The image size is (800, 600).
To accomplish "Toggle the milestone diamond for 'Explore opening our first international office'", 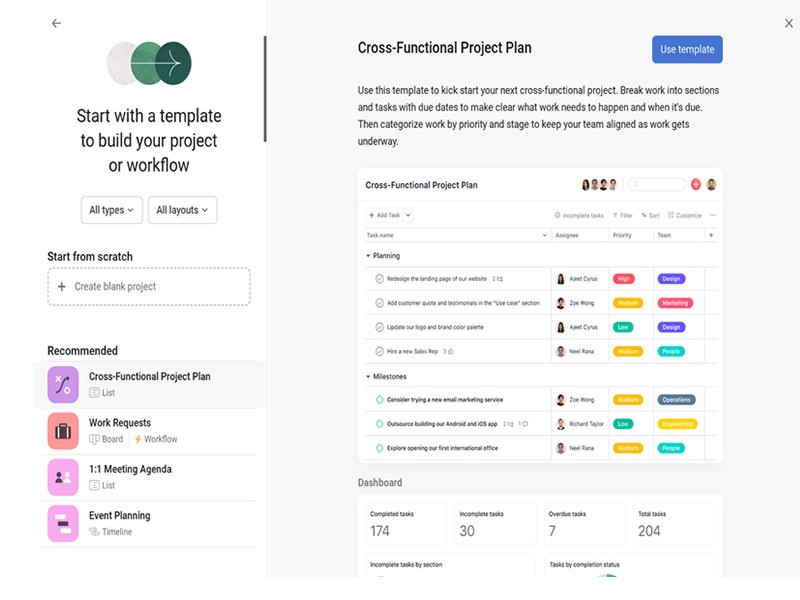I will (x=378, y=447).
